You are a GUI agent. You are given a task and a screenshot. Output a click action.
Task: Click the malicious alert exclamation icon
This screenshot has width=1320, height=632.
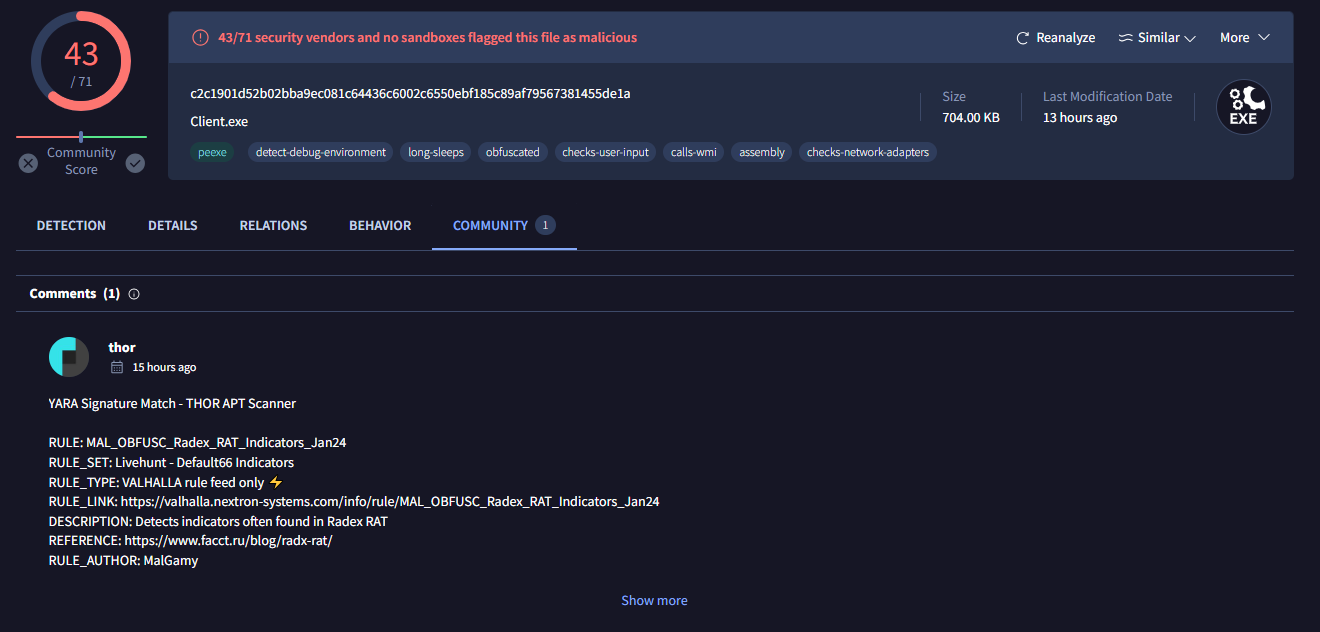(x=200, y=38)
